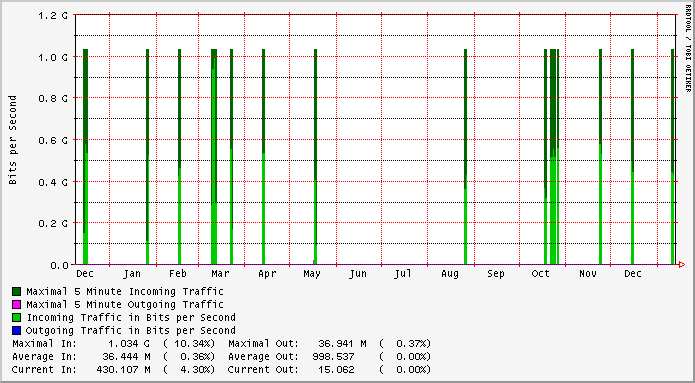Click the Aug month label on axis

pyautogui.click(x=449, y=274)
